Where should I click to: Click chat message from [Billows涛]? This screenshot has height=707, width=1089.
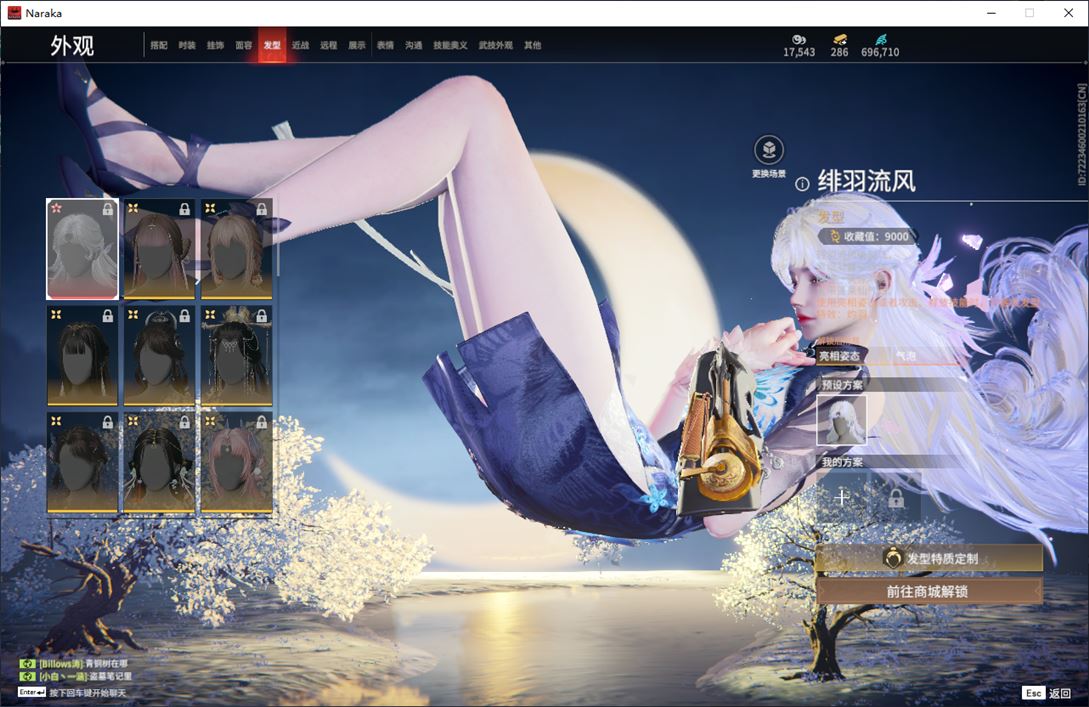83,664
